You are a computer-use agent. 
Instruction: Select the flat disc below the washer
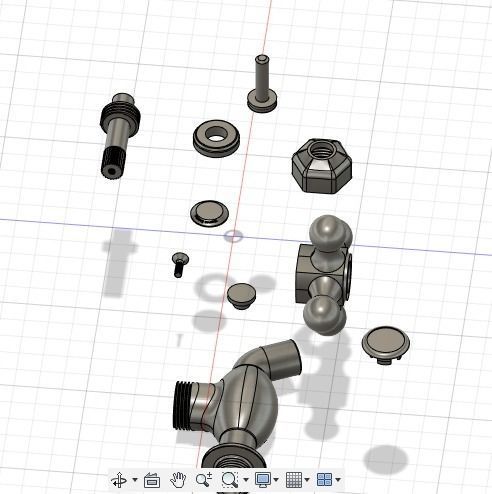coord(209,213)
